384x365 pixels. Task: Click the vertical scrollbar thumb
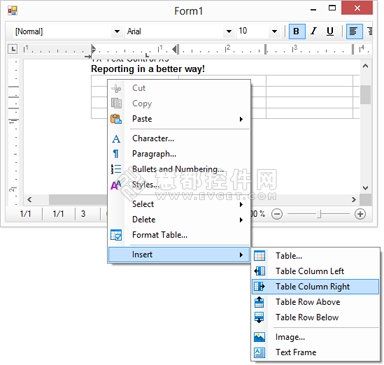pyautogui.click(x=365, y=95)
